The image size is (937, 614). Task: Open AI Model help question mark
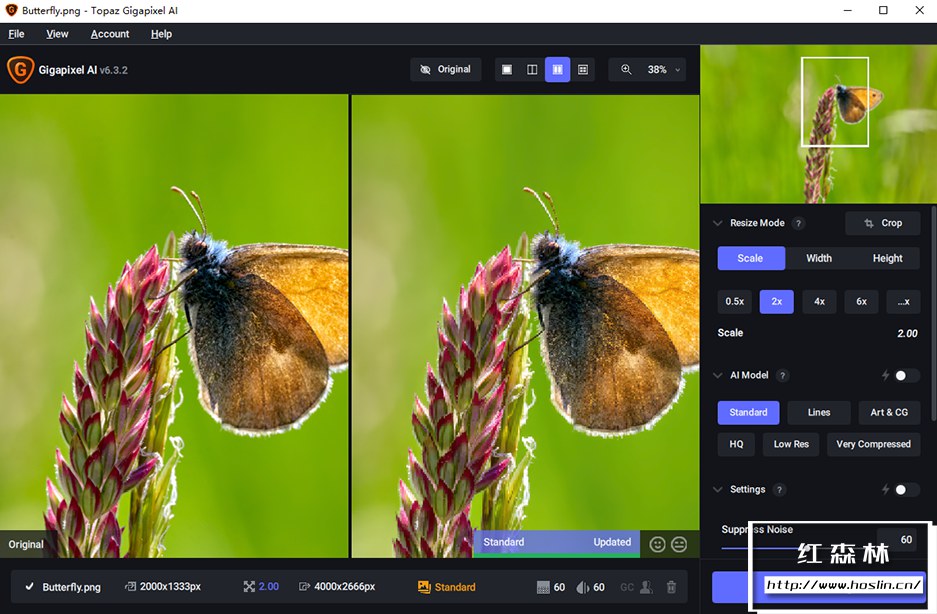tap(782, 375)
